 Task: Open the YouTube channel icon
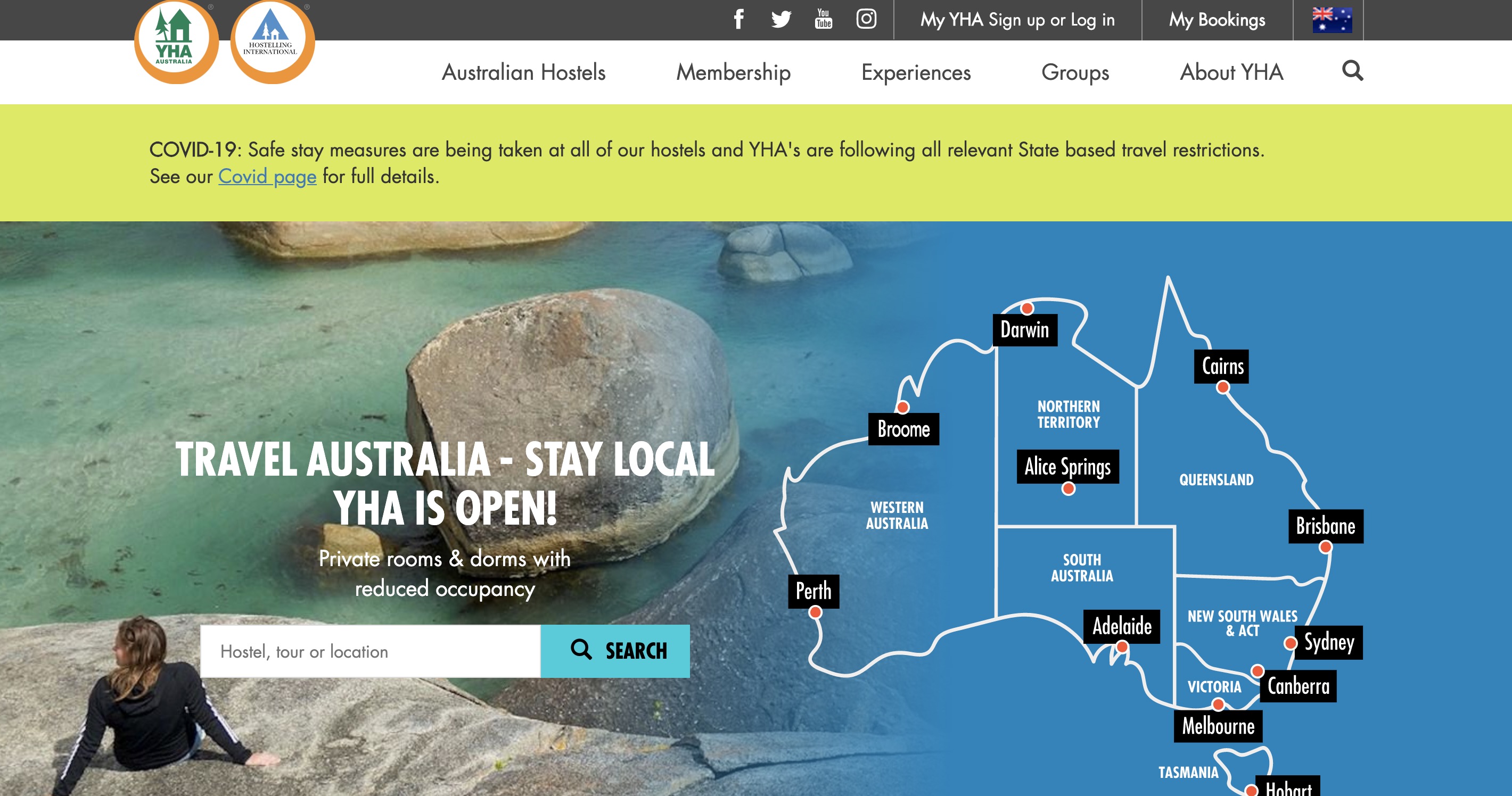click(824, 19)
